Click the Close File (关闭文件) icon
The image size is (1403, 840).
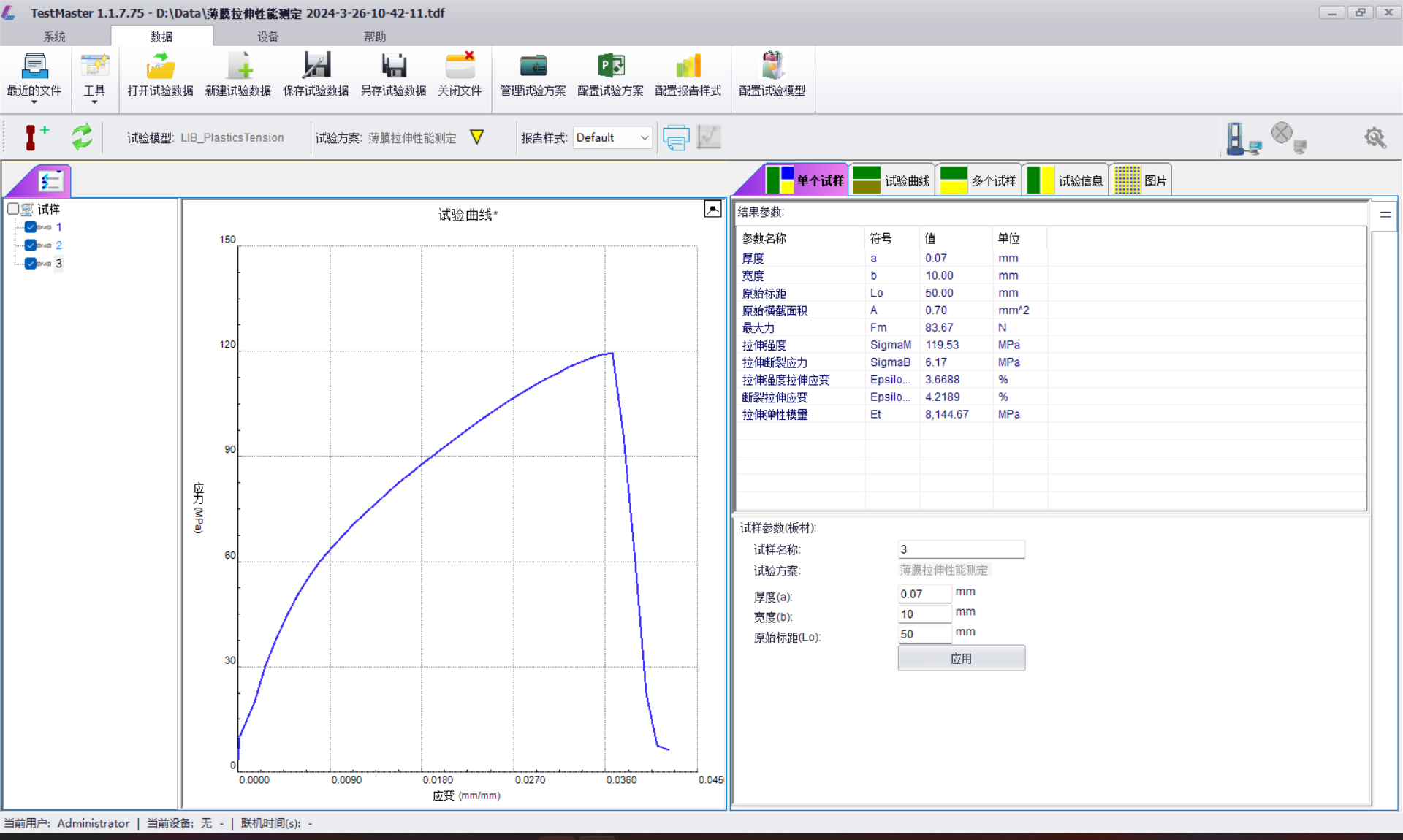tap(460, 66)
